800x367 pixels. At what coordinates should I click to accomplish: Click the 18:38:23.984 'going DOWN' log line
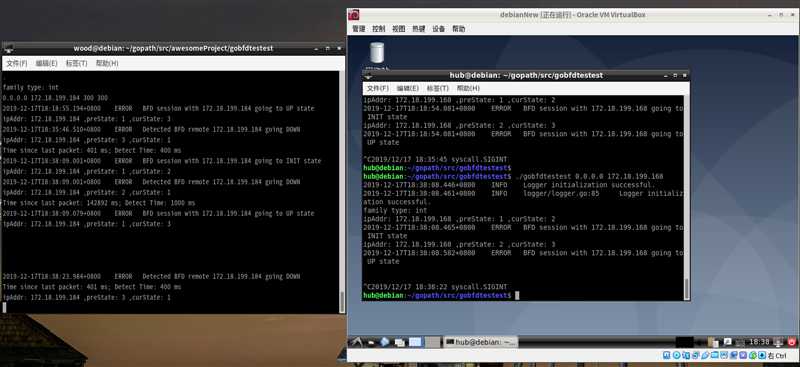tap(151, 277)
